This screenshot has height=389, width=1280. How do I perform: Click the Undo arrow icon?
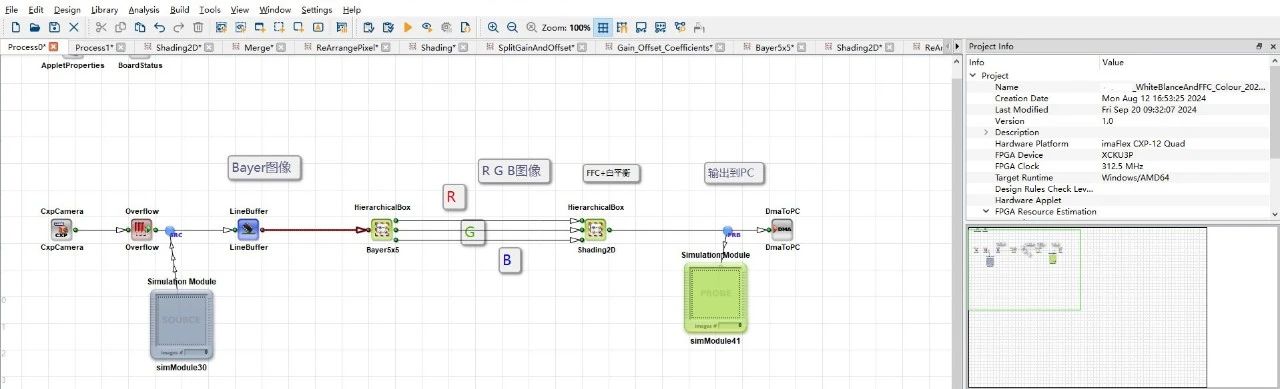click(159, 28)
